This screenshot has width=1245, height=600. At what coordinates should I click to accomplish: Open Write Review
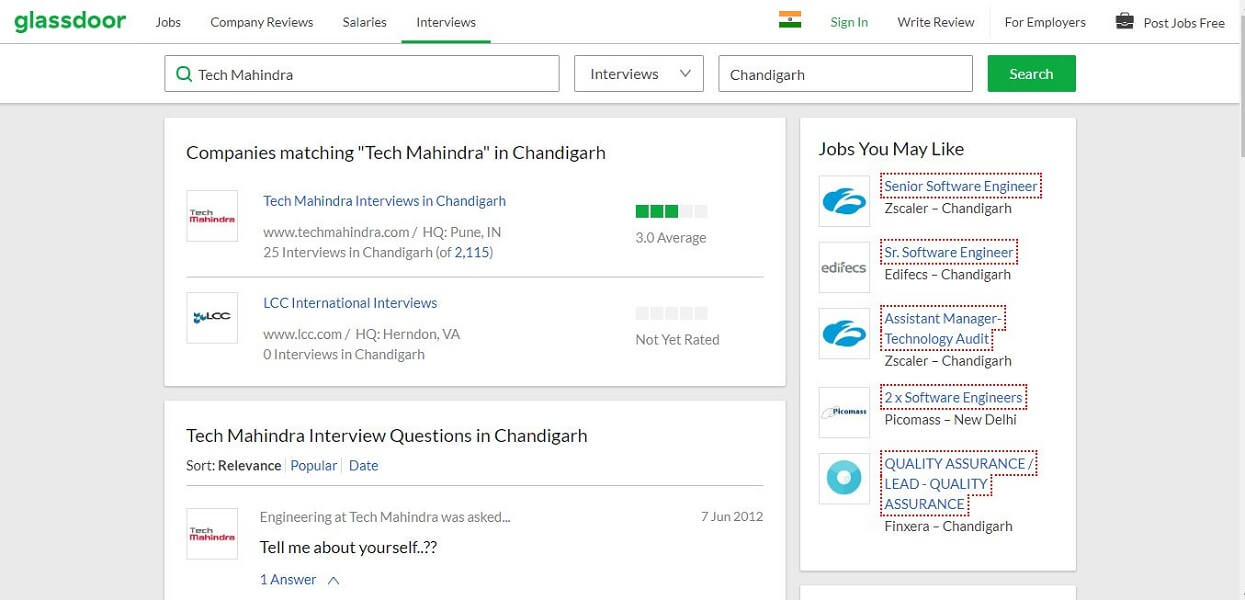[x=936, y=22]
